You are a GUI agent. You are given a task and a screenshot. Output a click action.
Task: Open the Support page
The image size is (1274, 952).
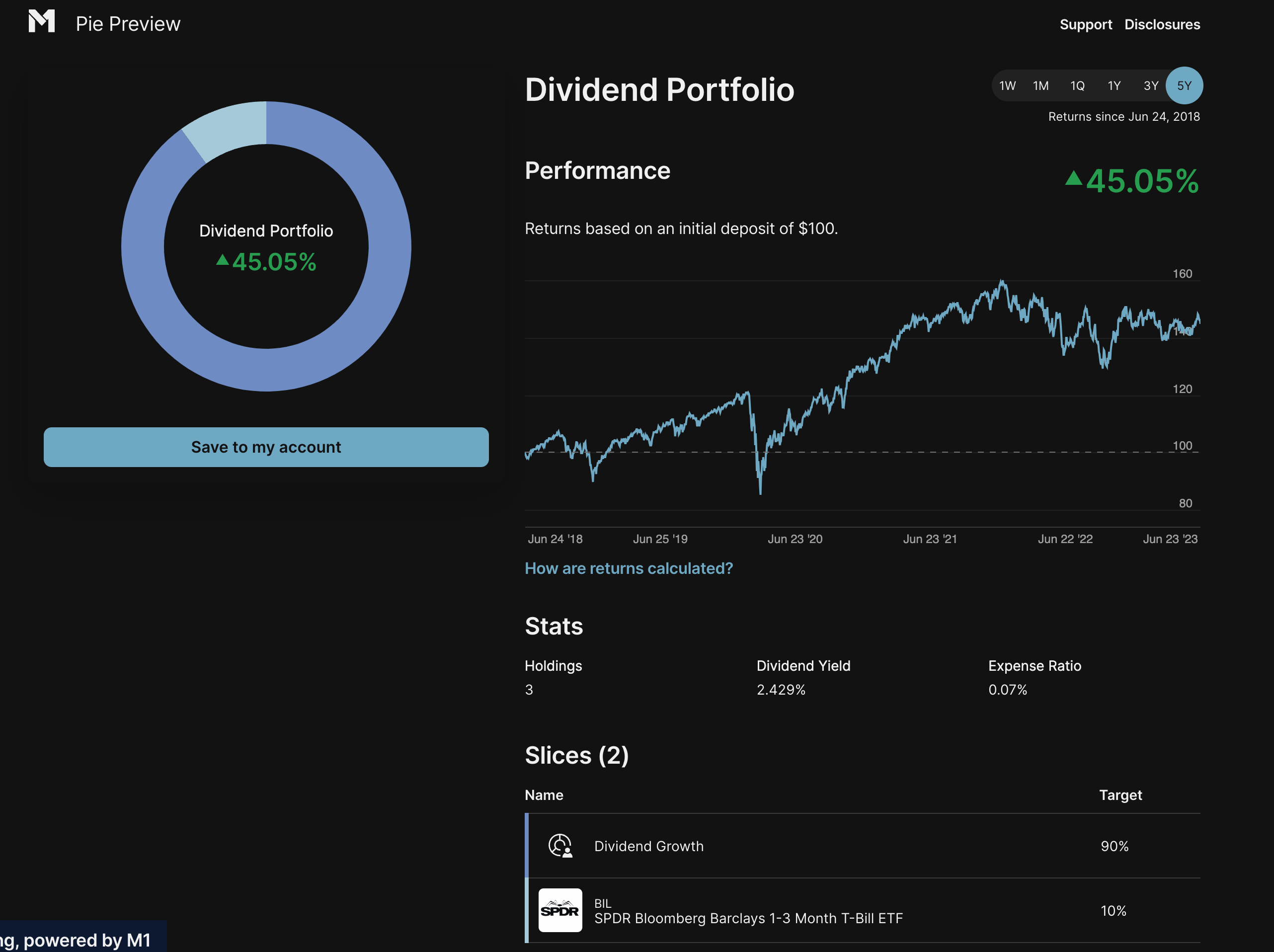pyautogui.click(x=1085, y=24)
